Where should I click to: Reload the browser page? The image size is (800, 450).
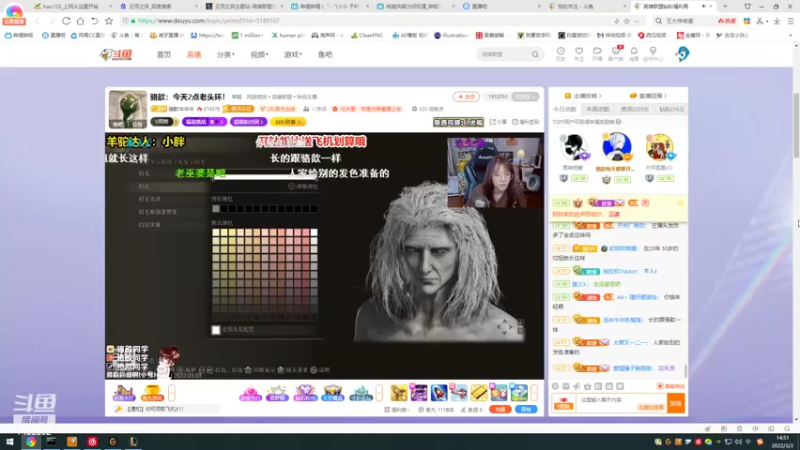click(66, 21)
